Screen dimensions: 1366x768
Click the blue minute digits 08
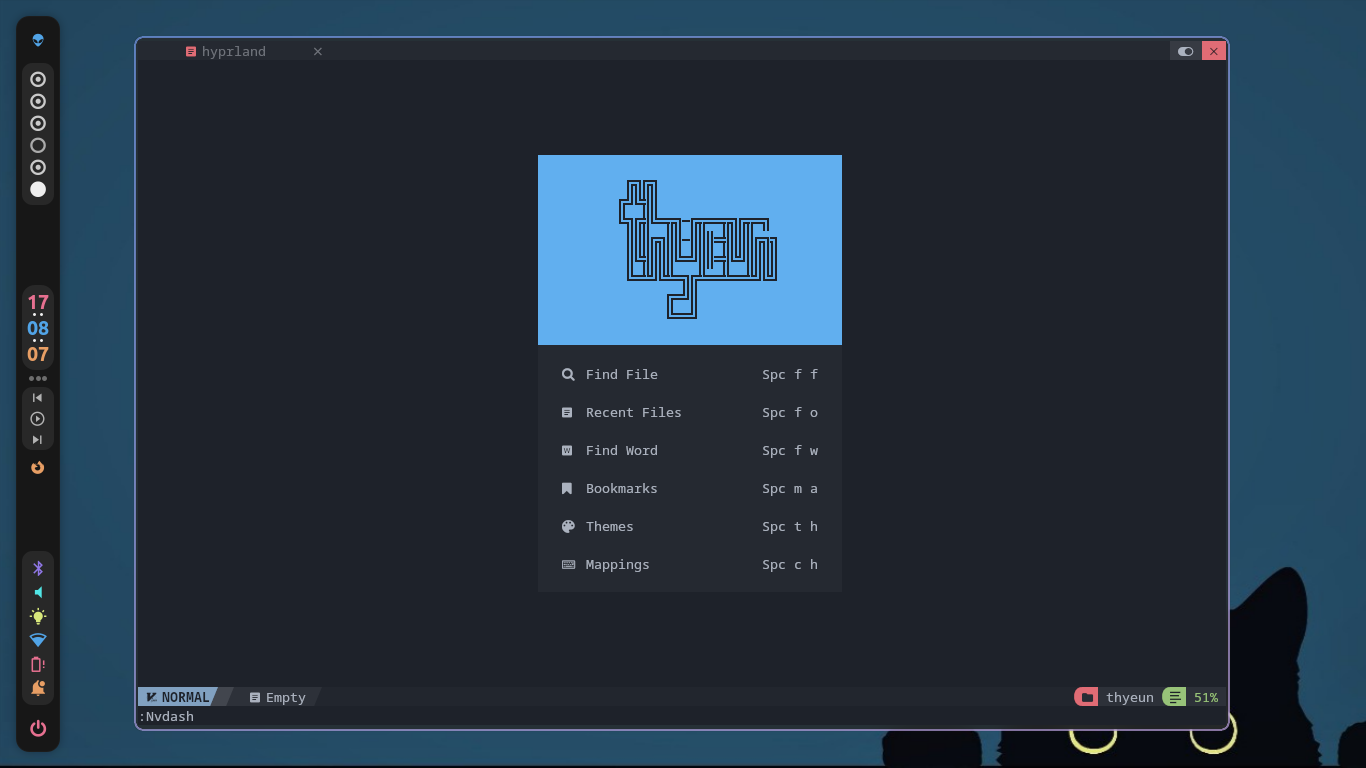[38, 328]
